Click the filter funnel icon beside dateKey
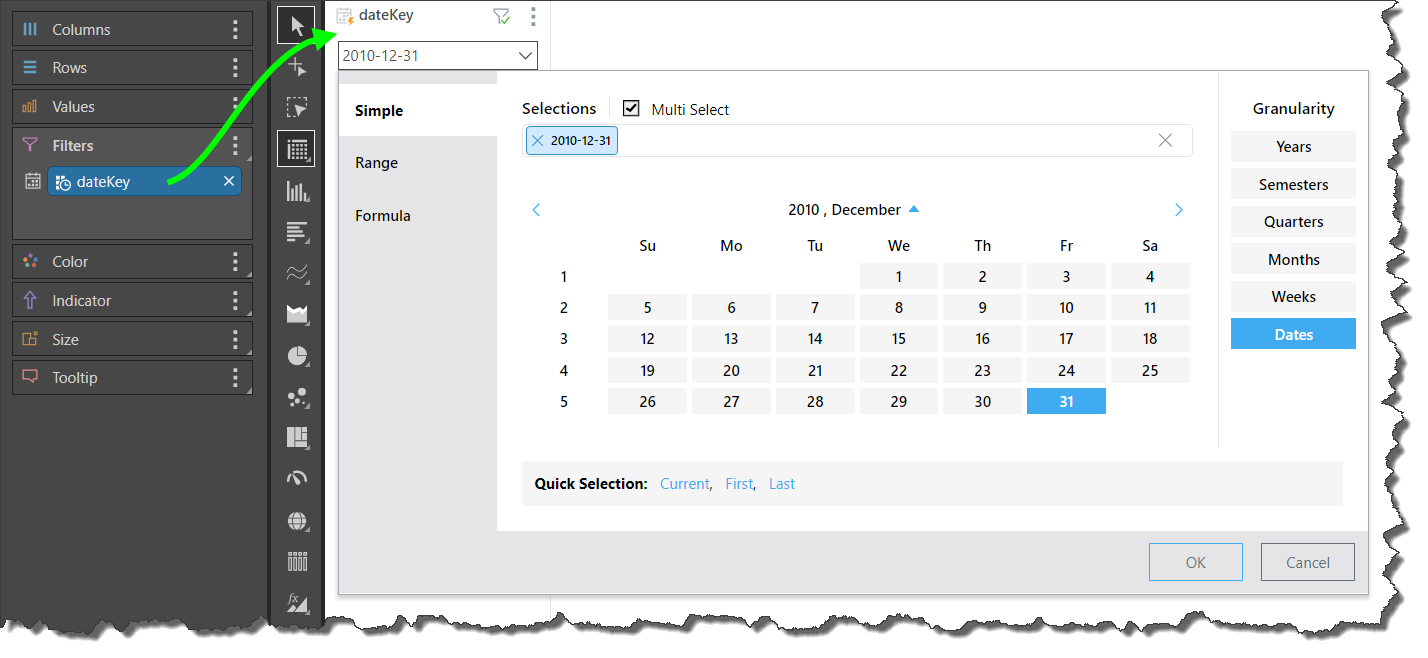Image resolution: width=1428 pixels, height=658 pixels. 502,16
